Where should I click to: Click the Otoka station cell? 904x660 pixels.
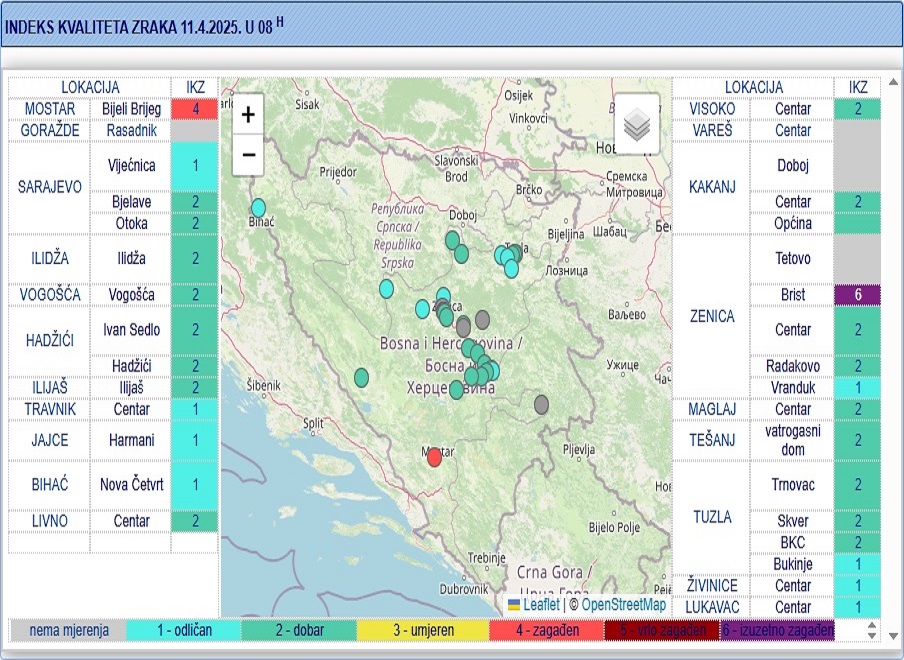coord(131,223)
